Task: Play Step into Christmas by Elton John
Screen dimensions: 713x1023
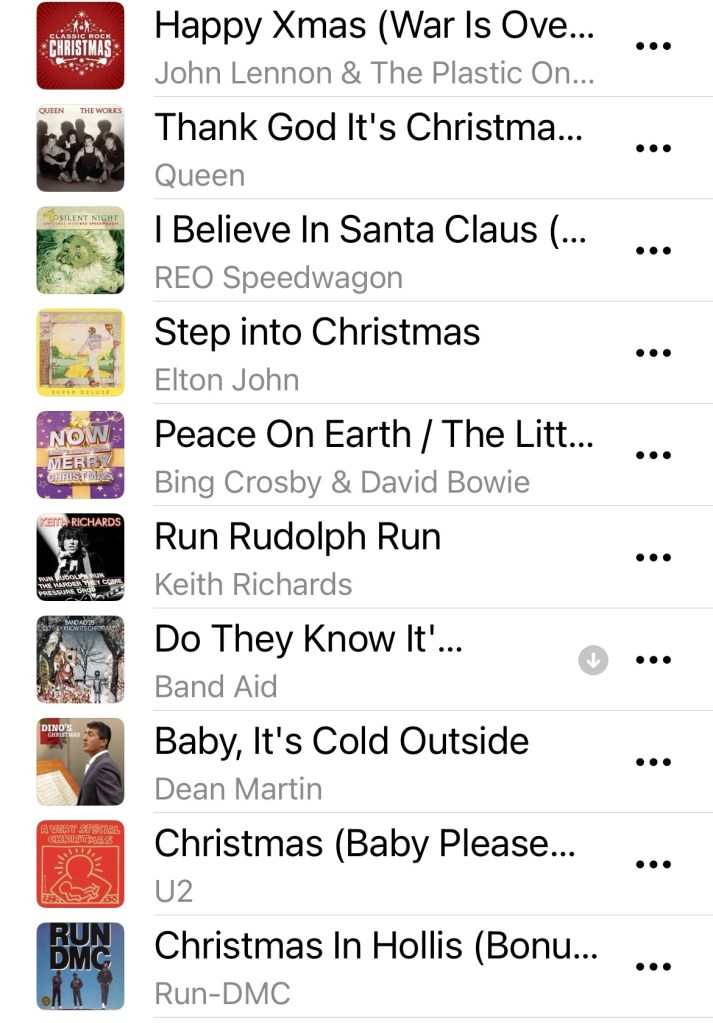Action: tap(317, 333)
